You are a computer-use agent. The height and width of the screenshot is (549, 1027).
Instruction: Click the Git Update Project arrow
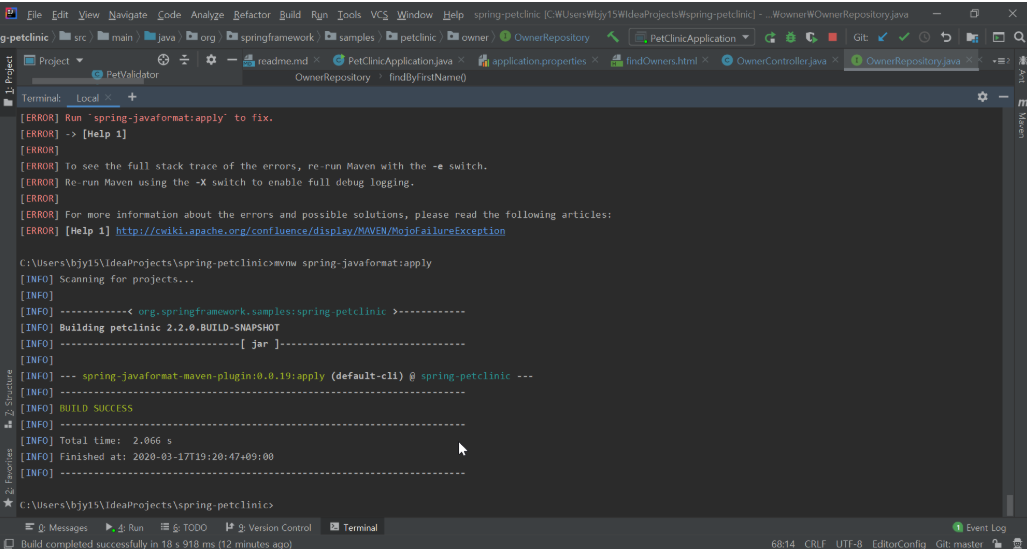pos(882,38)
